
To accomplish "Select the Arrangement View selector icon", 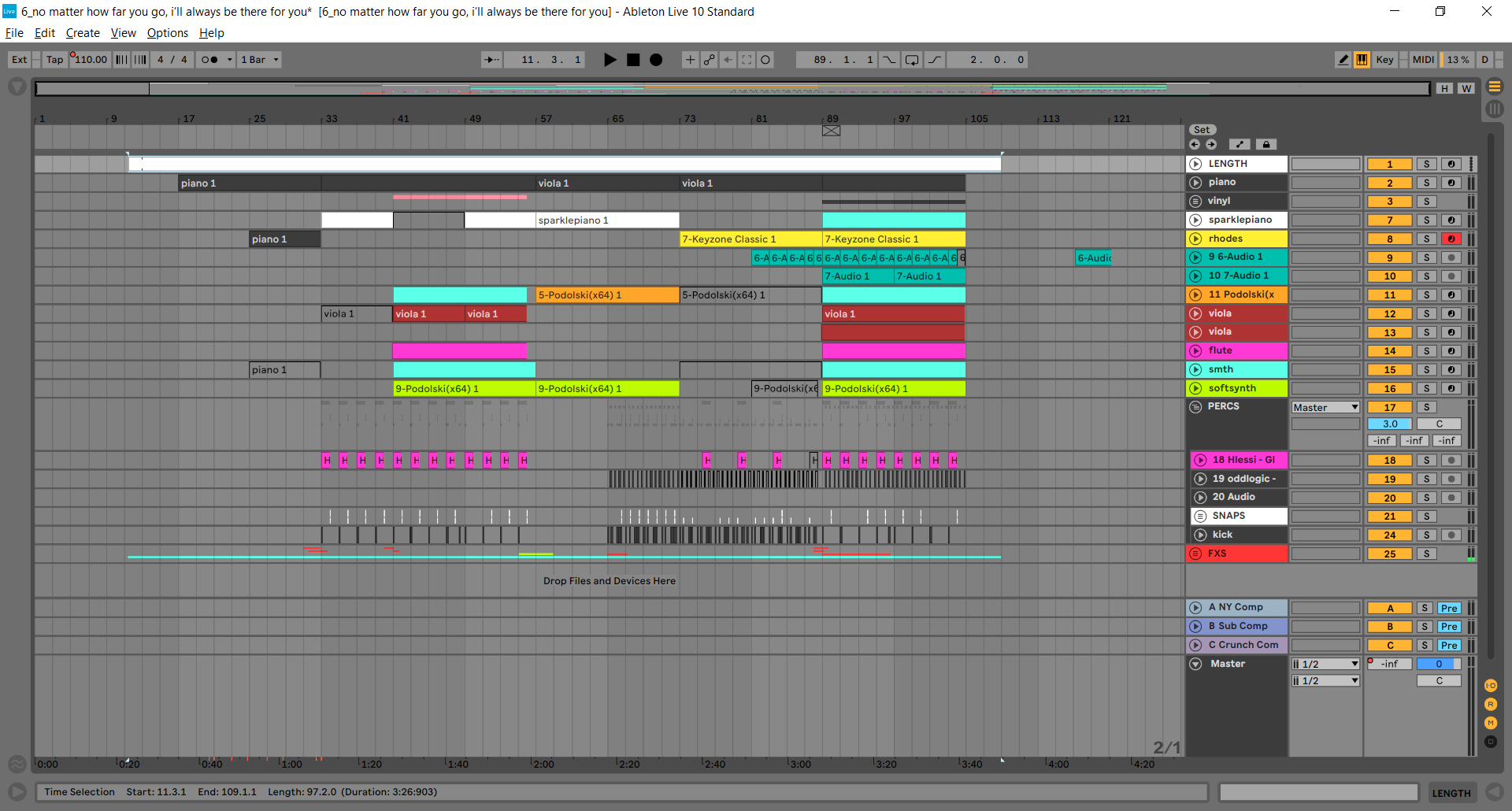I will pyautogui.click(x=1495, y=87).
